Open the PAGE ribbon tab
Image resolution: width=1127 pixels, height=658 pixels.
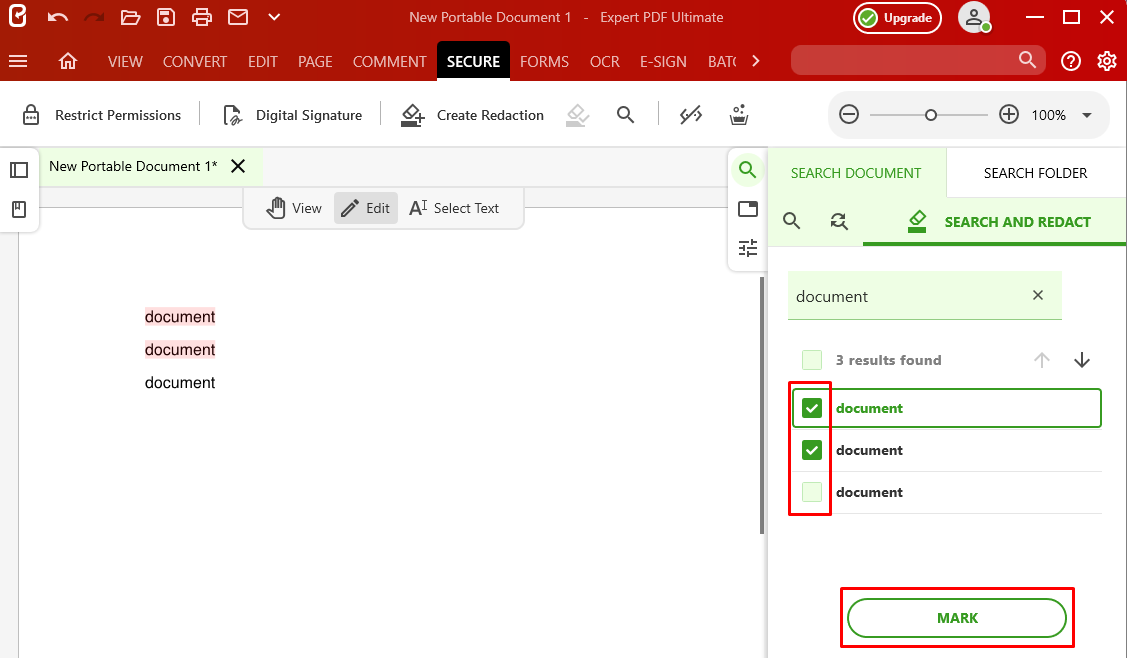pos(316,62)
